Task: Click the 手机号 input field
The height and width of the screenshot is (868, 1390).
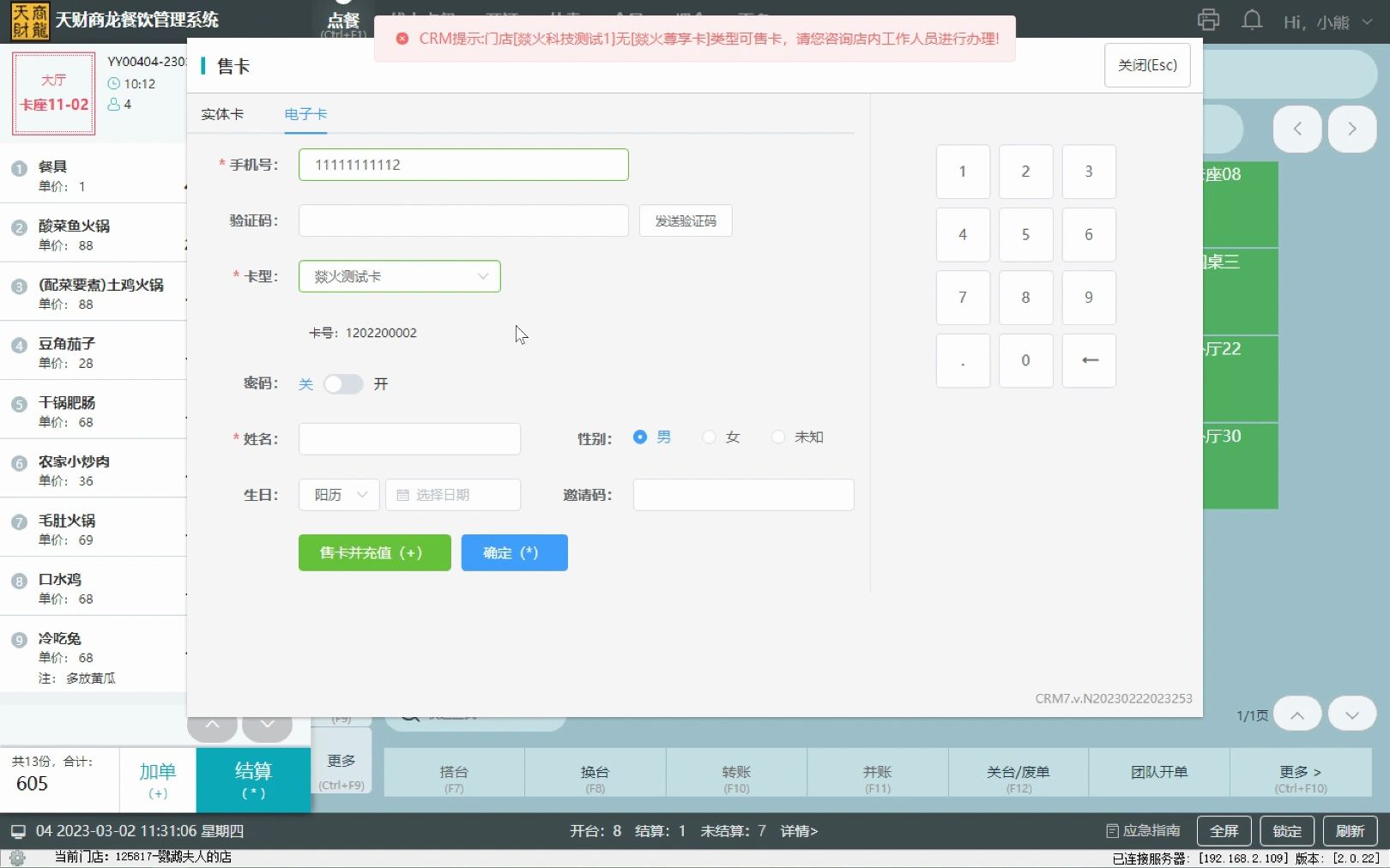Action: click(463, 165)
